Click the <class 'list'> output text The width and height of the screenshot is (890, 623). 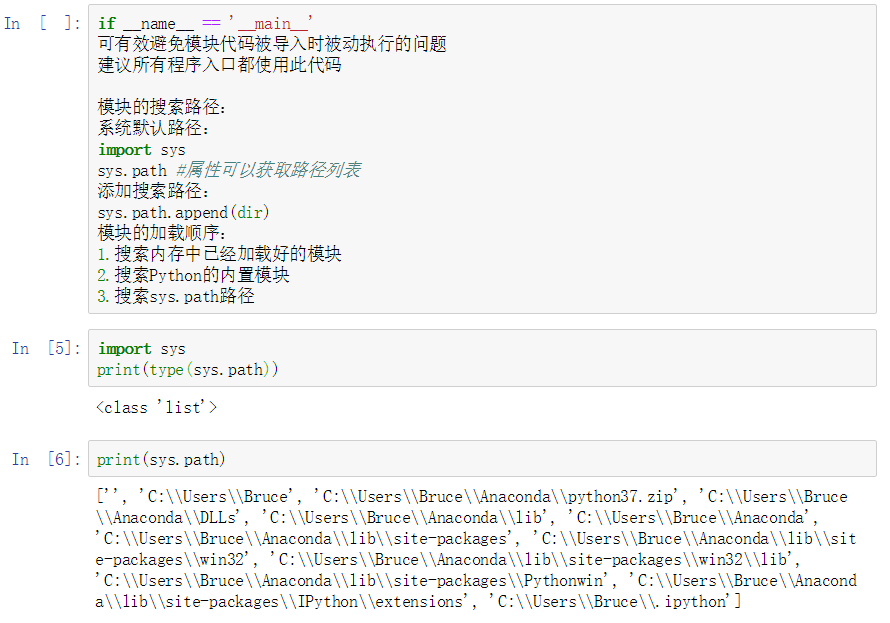point(156,407)
